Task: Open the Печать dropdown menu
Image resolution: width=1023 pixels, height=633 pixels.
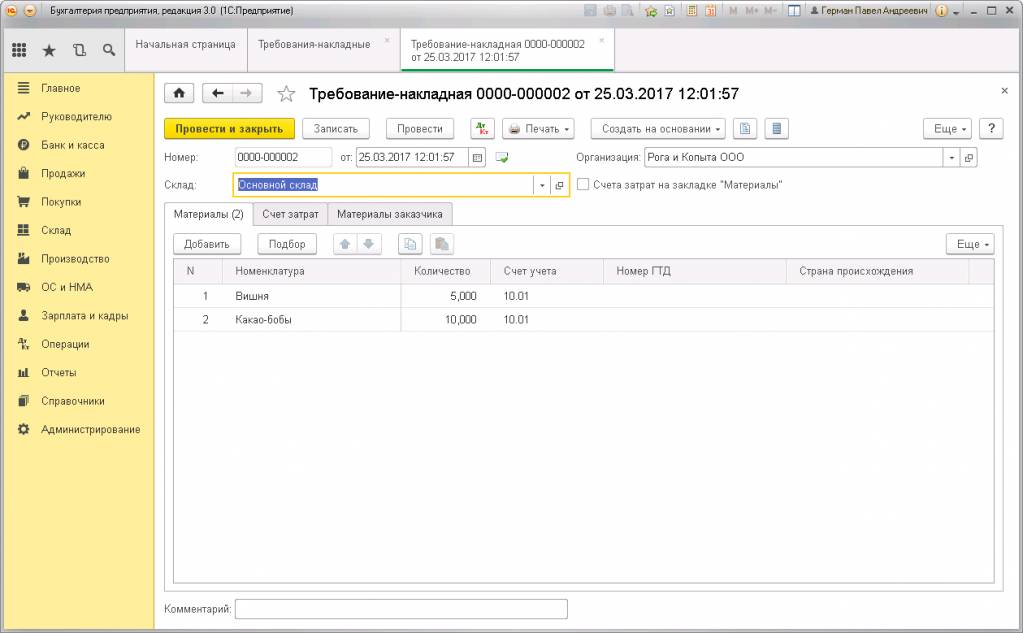Action: [x=538, y=129]
